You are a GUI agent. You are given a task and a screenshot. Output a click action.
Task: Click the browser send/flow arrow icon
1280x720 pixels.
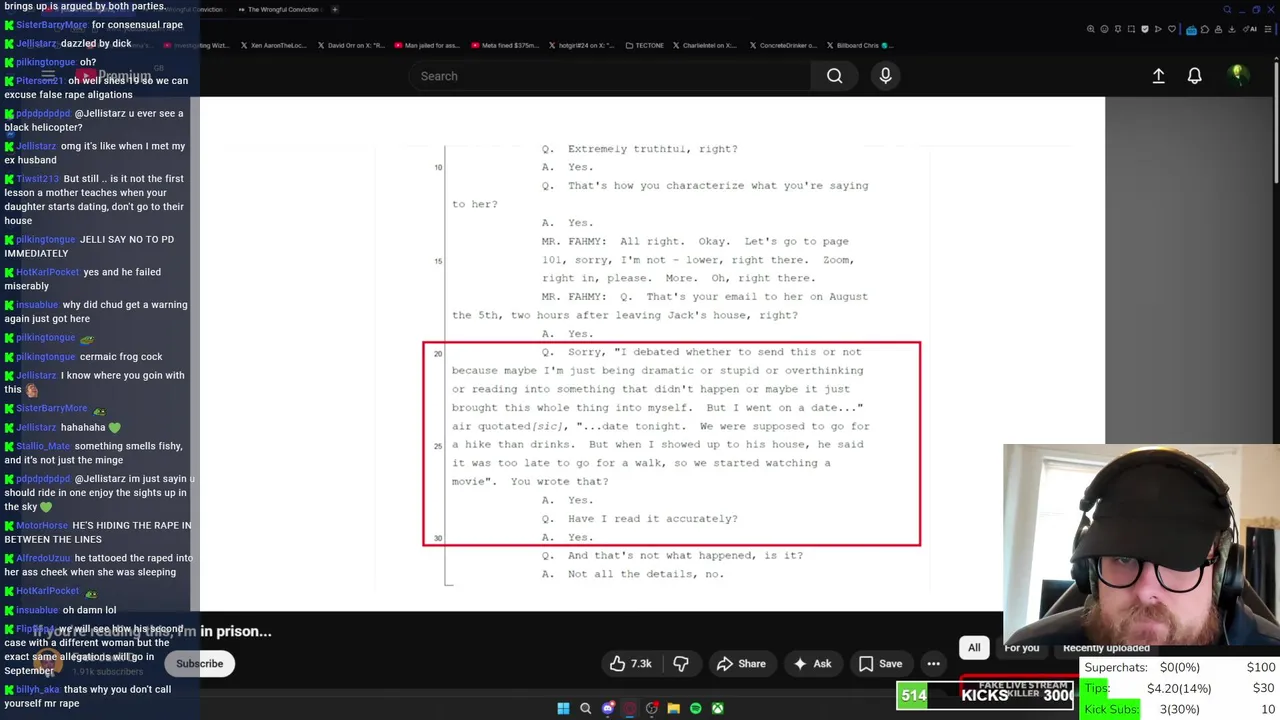click(1158, 29)
